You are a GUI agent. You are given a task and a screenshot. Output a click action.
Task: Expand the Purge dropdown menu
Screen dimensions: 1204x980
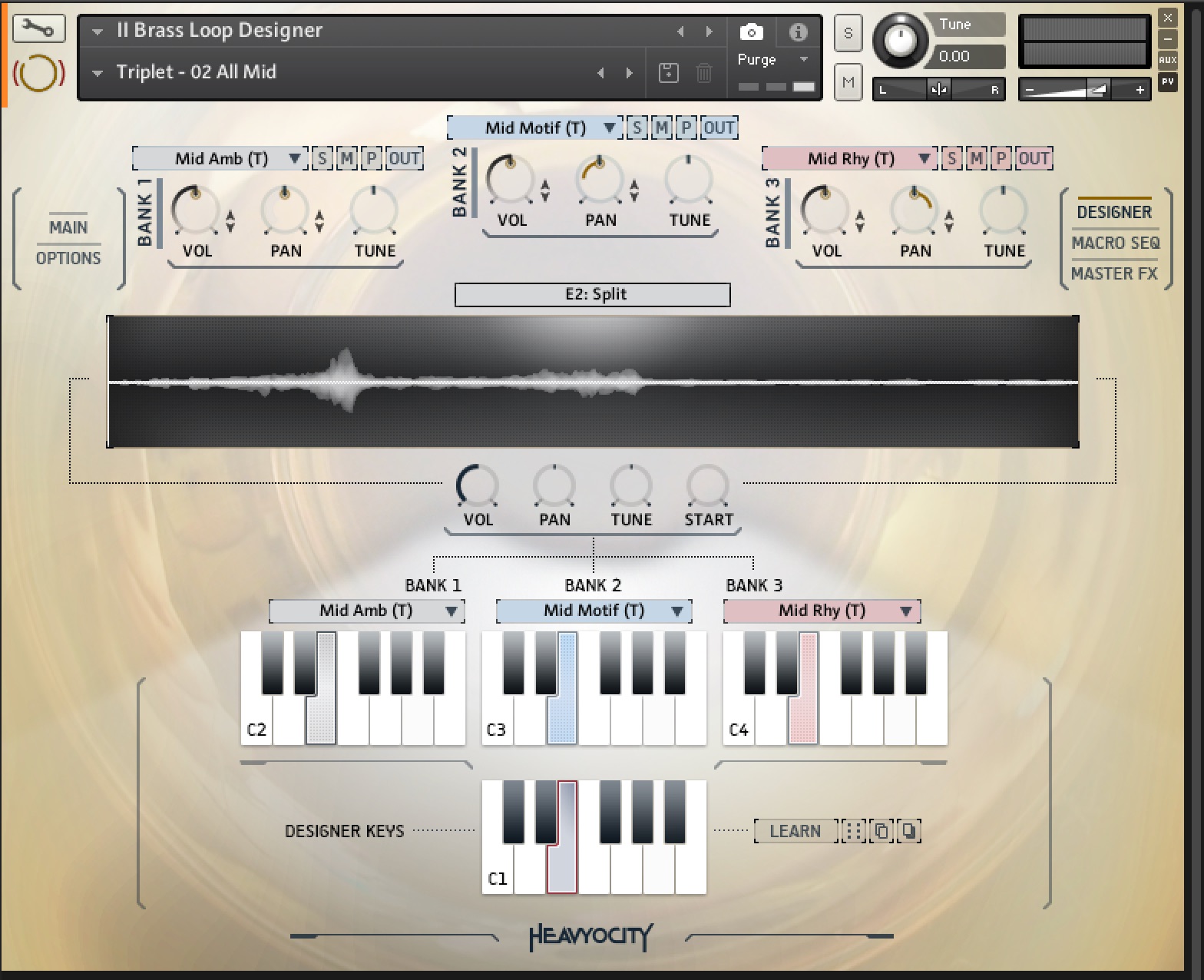point(803,60)
